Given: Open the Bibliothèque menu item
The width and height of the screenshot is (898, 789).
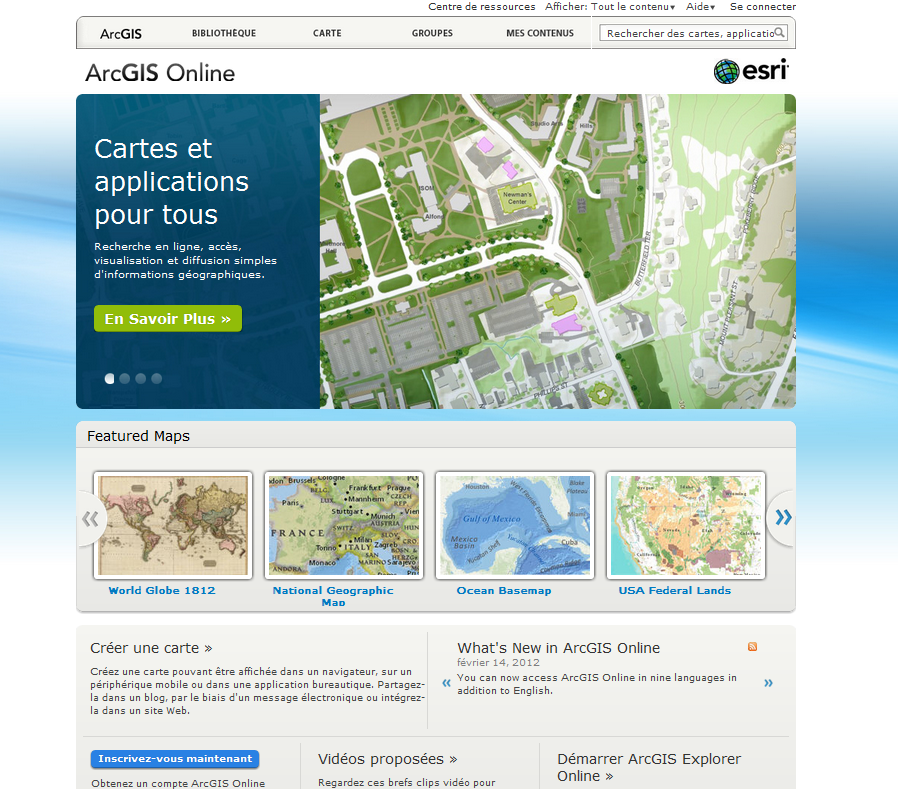Looking at the screenshot, I should [224, 33].
